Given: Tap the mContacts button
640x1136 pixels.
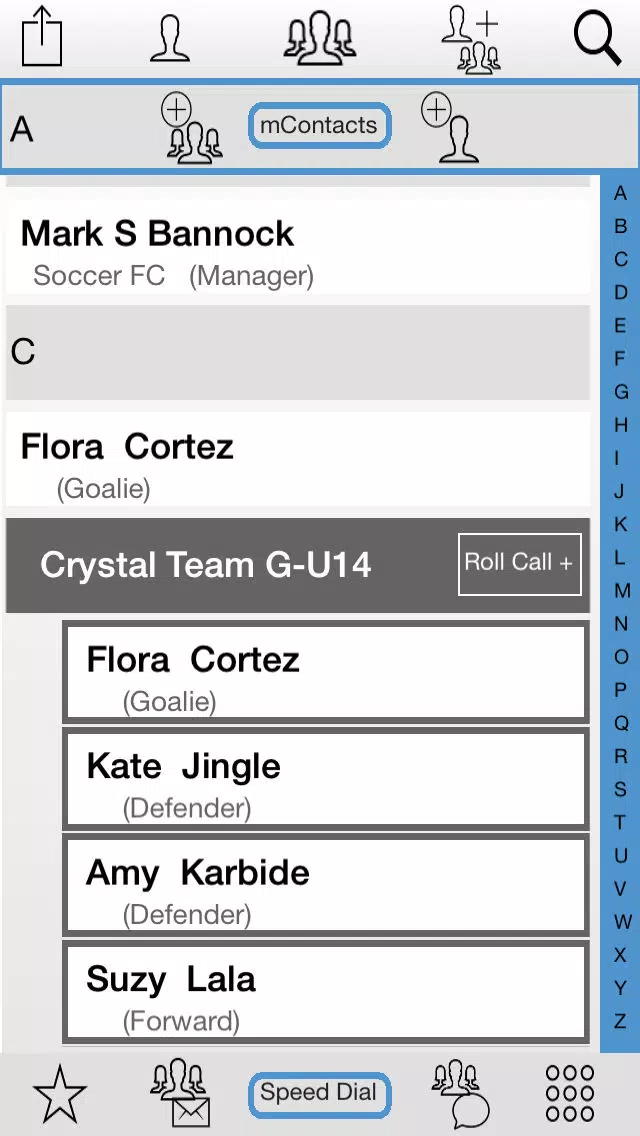Looking at the screenshot, I should tap(320, 126).
